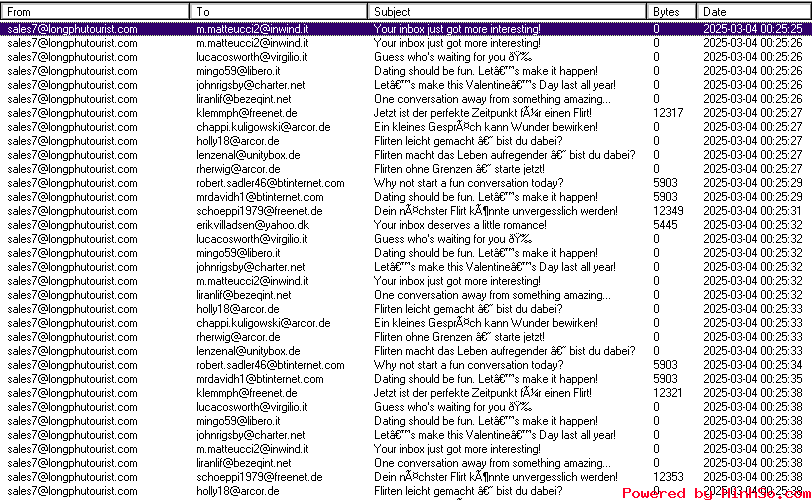Click the 5445 bytes value
Viewport: 812px width, 500px height.
point(665,225)
